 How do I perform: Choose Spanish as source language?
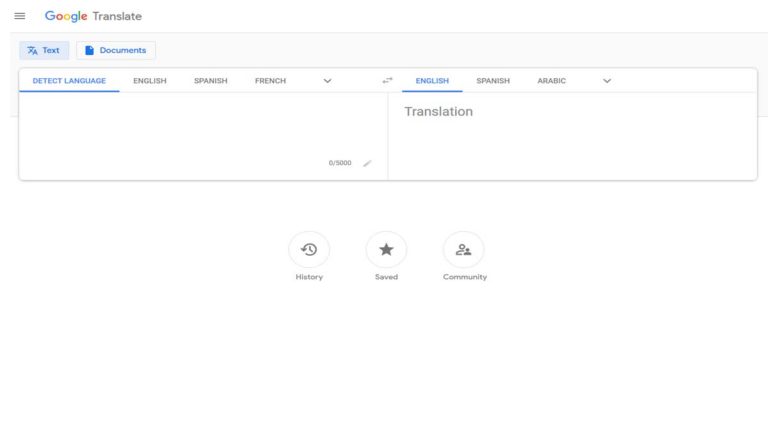point(211,81)
